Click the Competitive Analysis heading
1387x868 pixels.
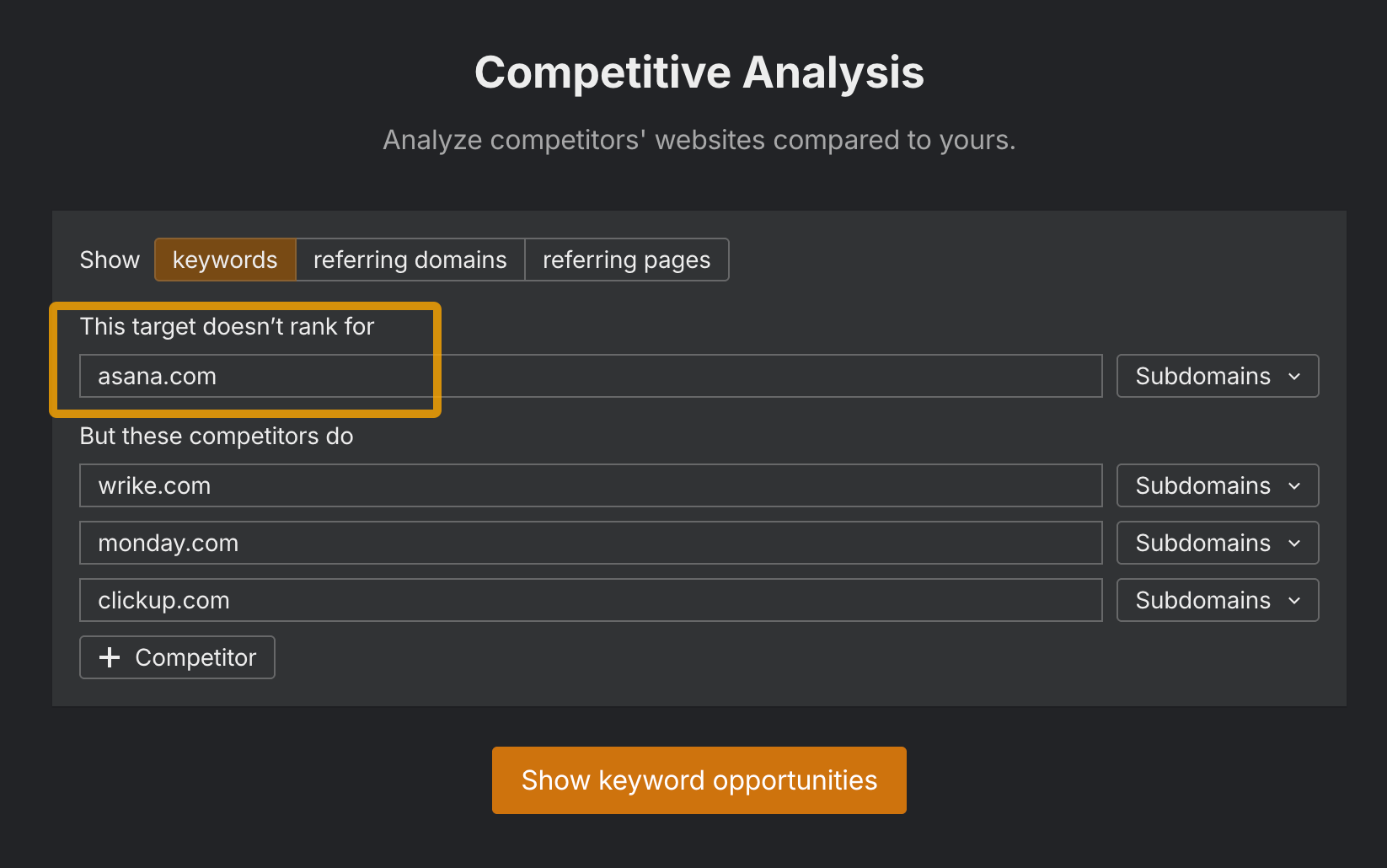point(699,72)
